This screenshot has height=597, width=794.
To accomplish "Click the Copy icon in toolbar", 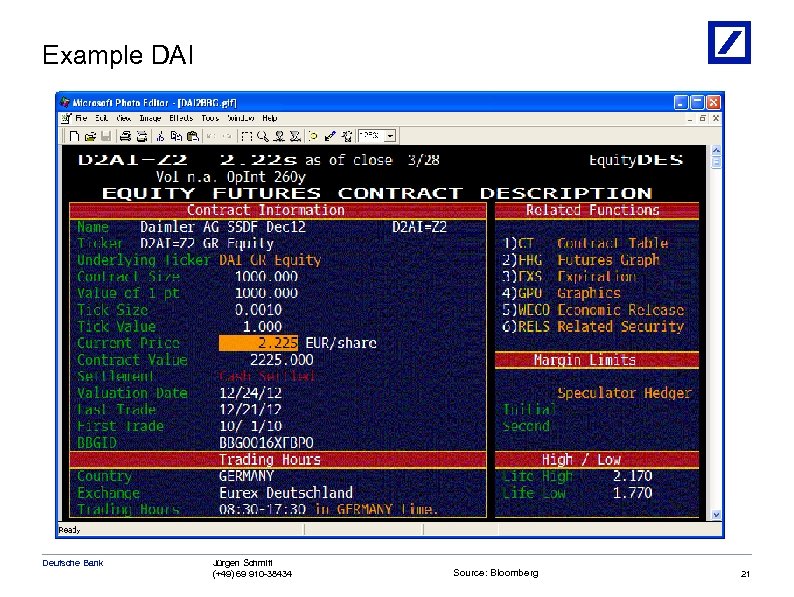I will pos(176,136).
